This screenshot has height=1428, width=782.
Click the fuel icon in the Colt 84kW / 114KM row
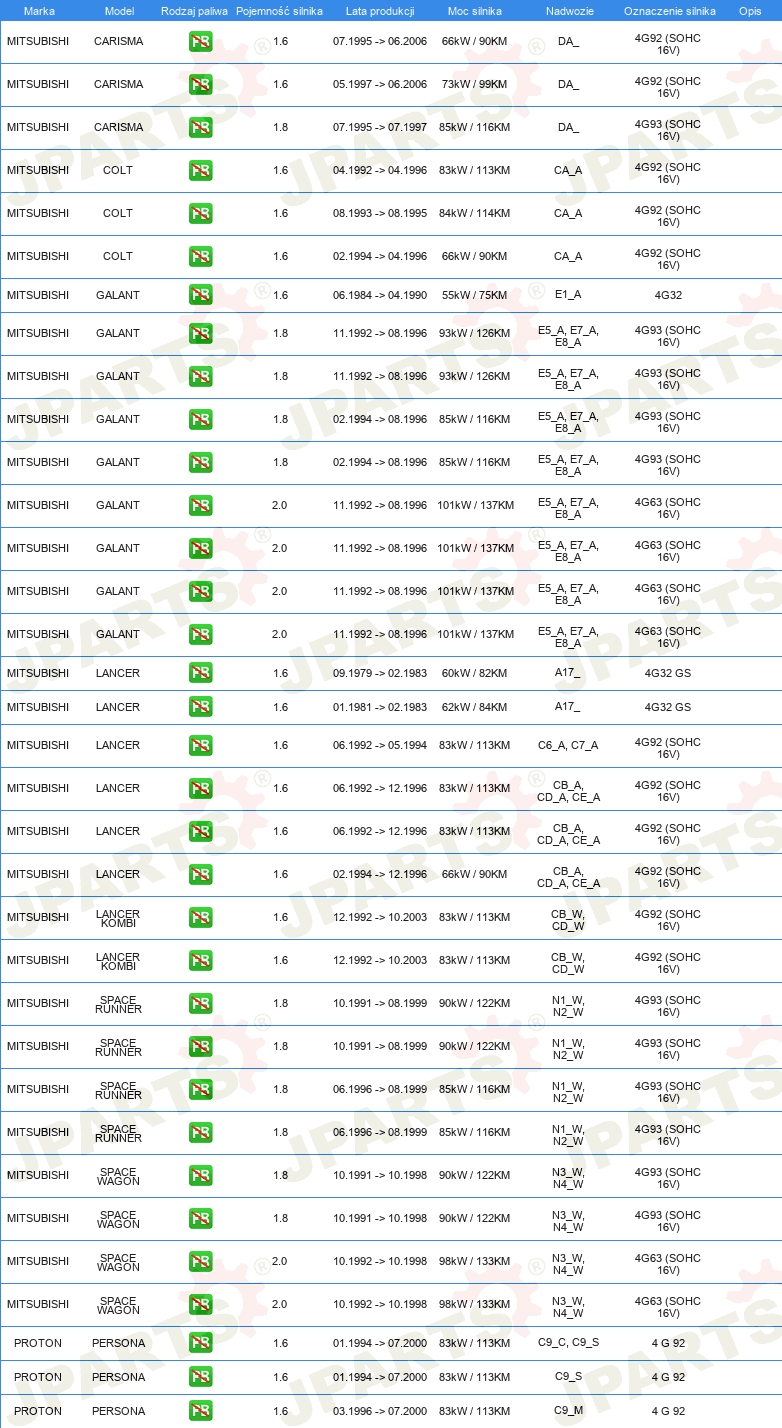click(200, 214)
